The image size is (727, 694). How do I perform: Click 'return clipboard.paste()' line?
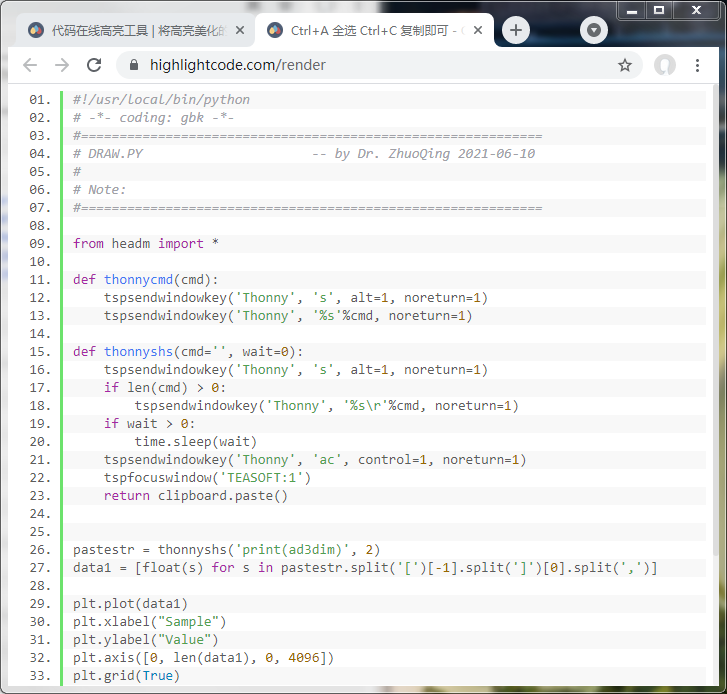click(x=196, y=496)
